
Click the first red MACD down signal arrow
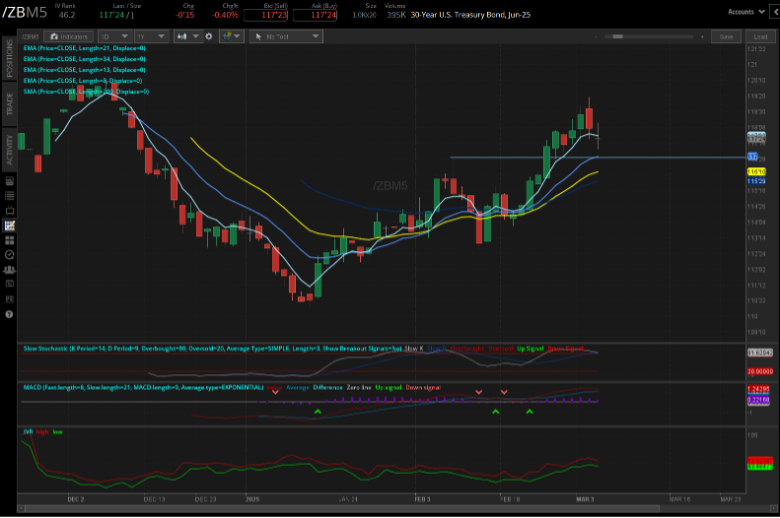pos(275,392)
